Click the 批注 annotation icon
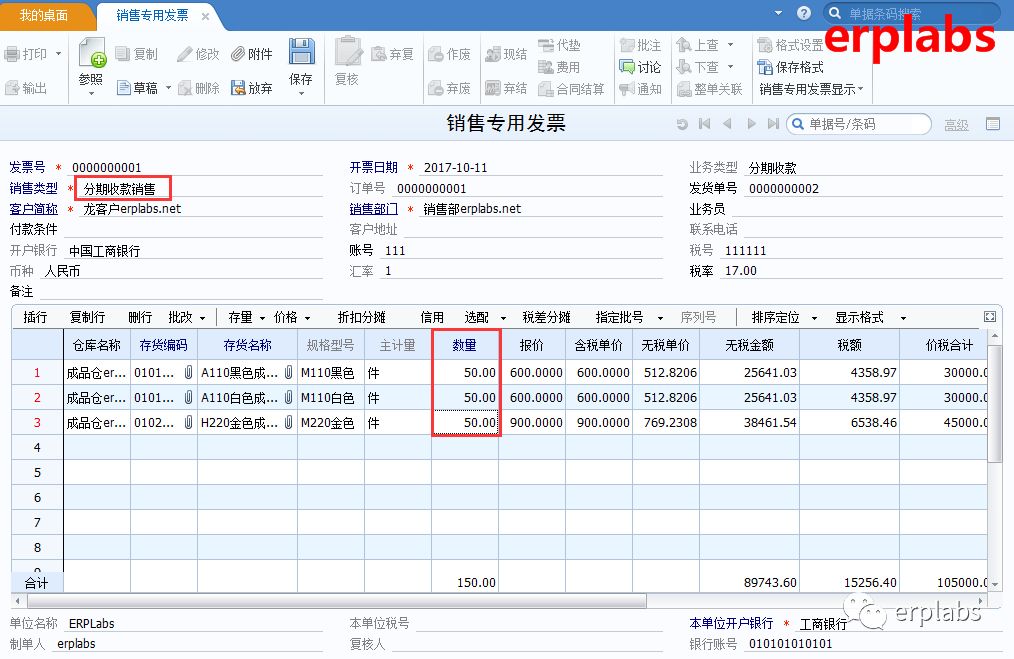1014x659 pixels. pyautogui.click(x=627, y=45)
